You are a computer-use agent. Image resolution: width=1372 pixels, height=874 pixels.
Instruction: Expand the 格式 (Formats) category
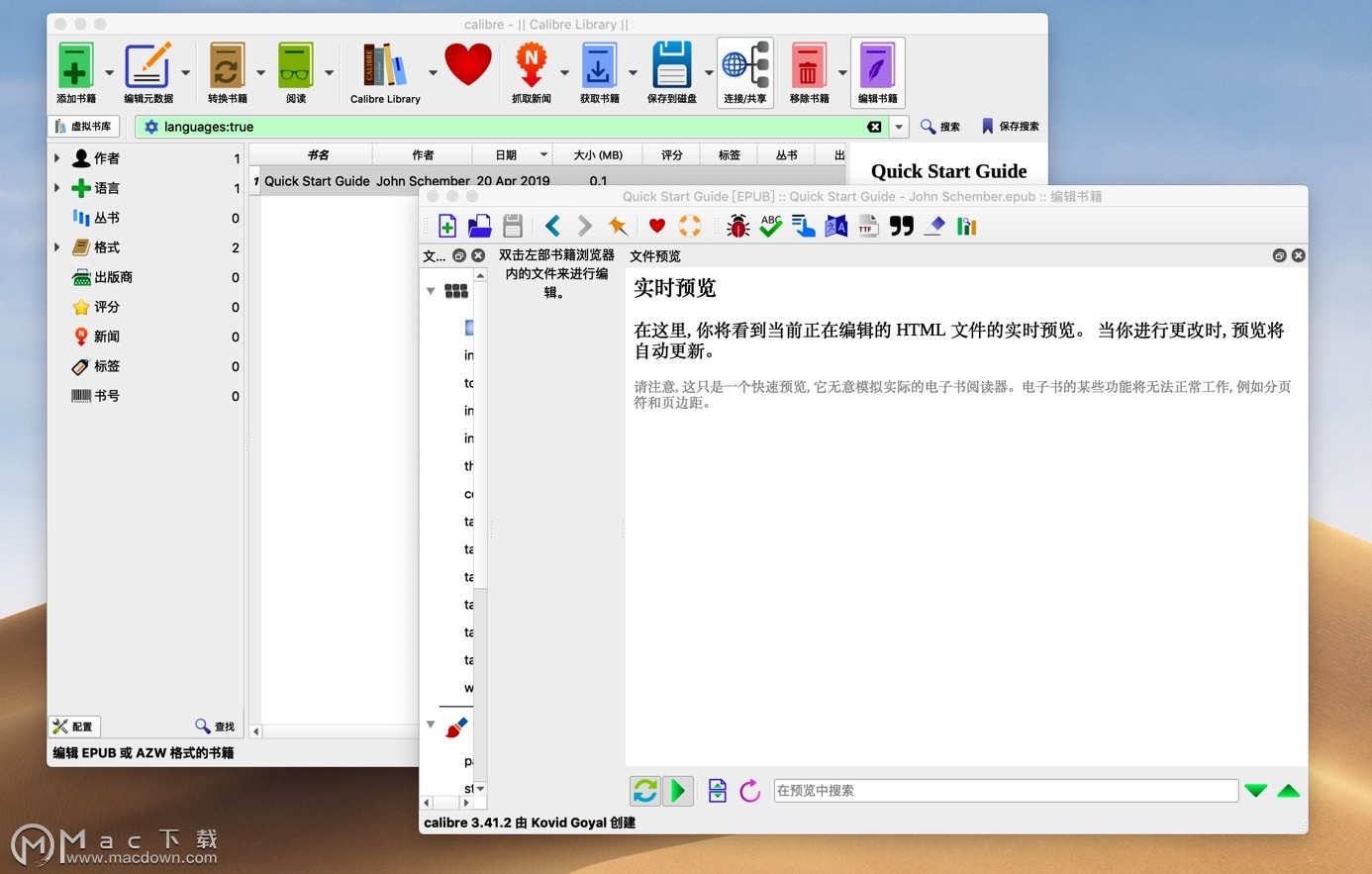point(56,247)
